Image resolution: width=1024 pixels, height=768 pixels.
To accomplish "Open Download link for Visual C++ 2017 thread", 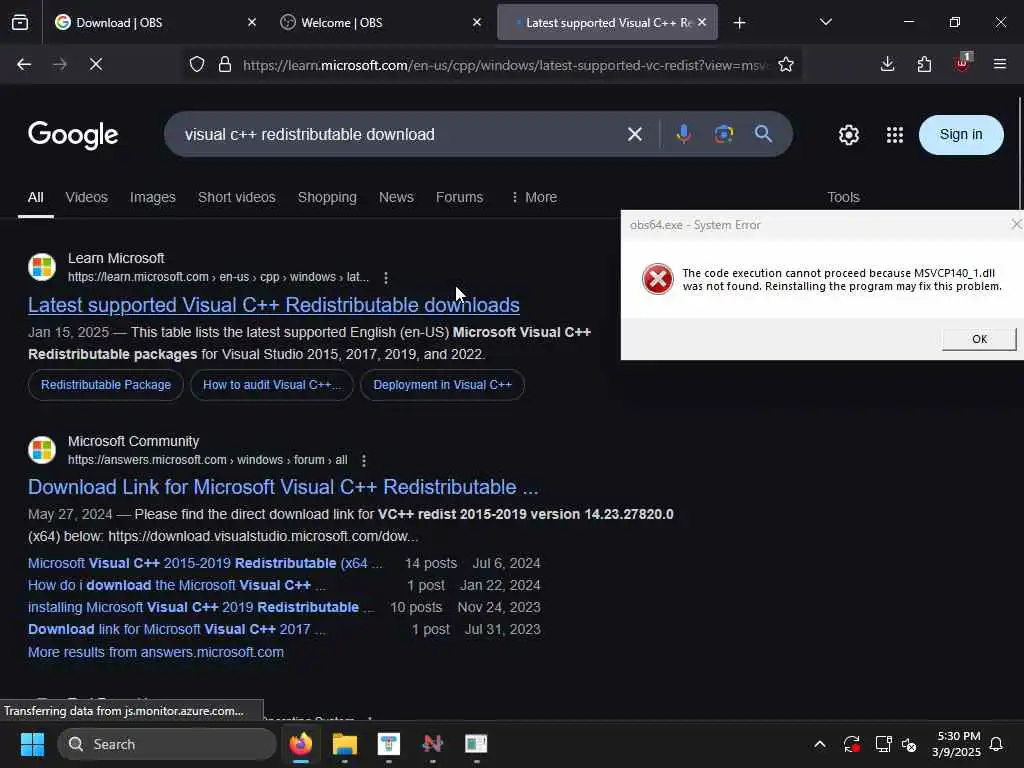I will point(176,630).
